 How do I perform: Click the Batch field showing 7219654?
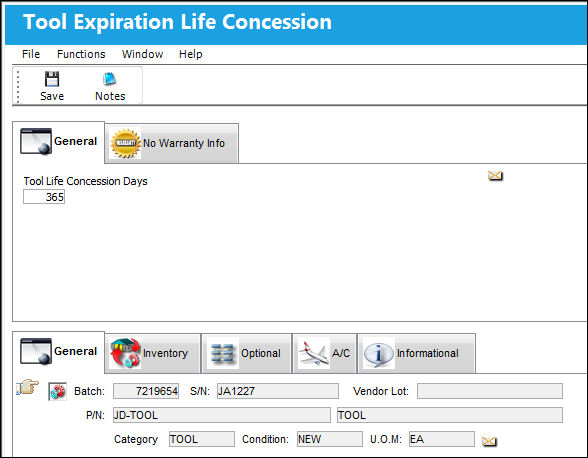click(x=146, y=391)
